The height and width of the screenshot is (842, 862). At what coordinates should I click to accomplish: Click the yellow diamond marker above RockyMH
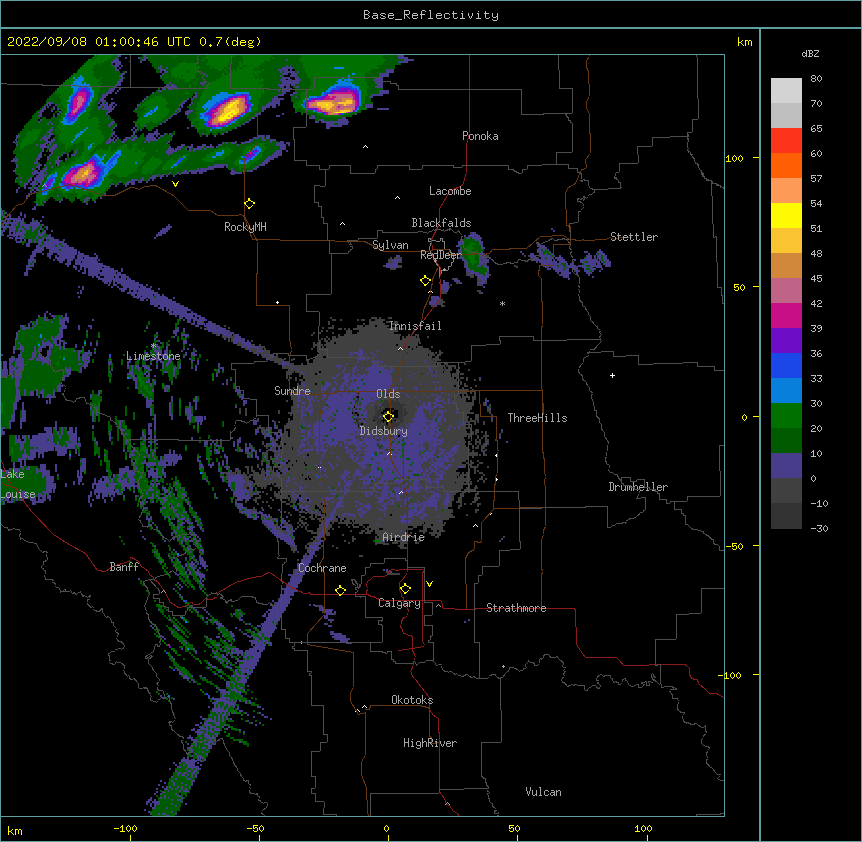tap(250, 204)
